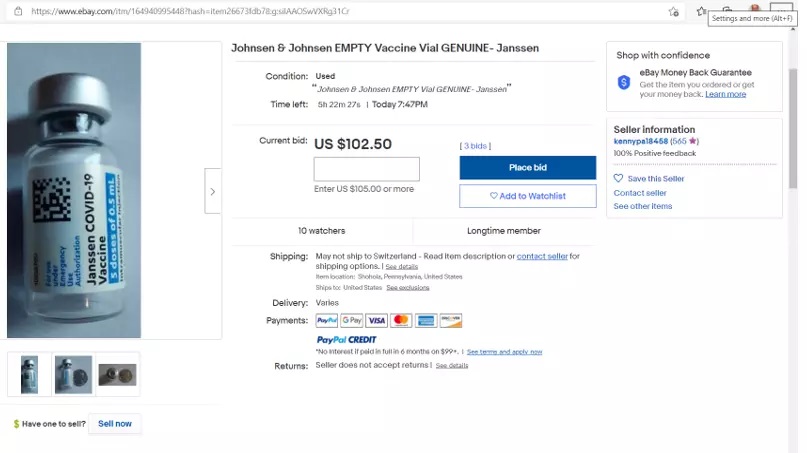The height and width of the screenshot is (453, 807).
Task: Click the listing title text
Action: coord(385,48)
